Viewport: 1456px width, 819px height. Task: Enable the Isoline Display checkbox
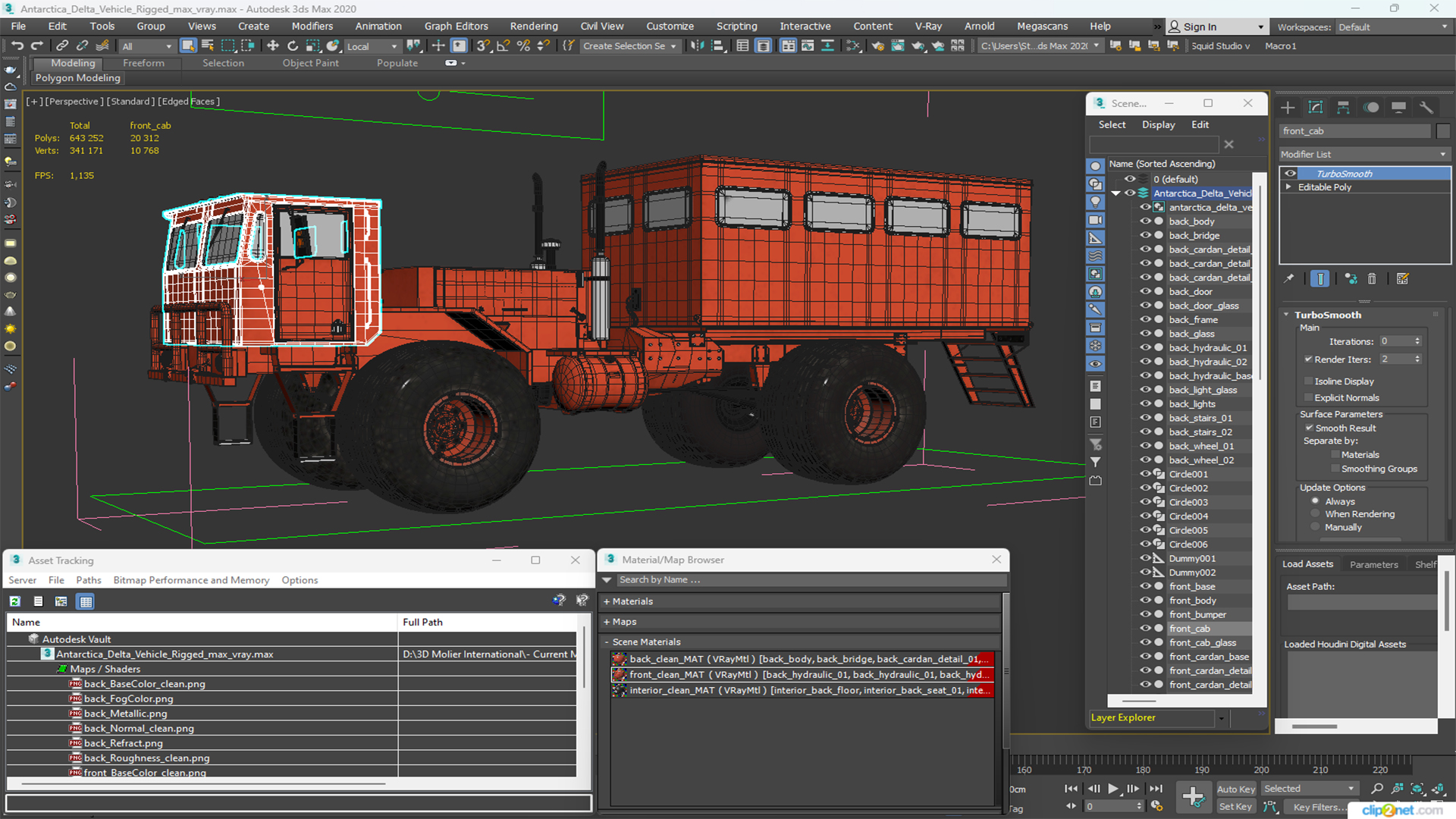1309,381
